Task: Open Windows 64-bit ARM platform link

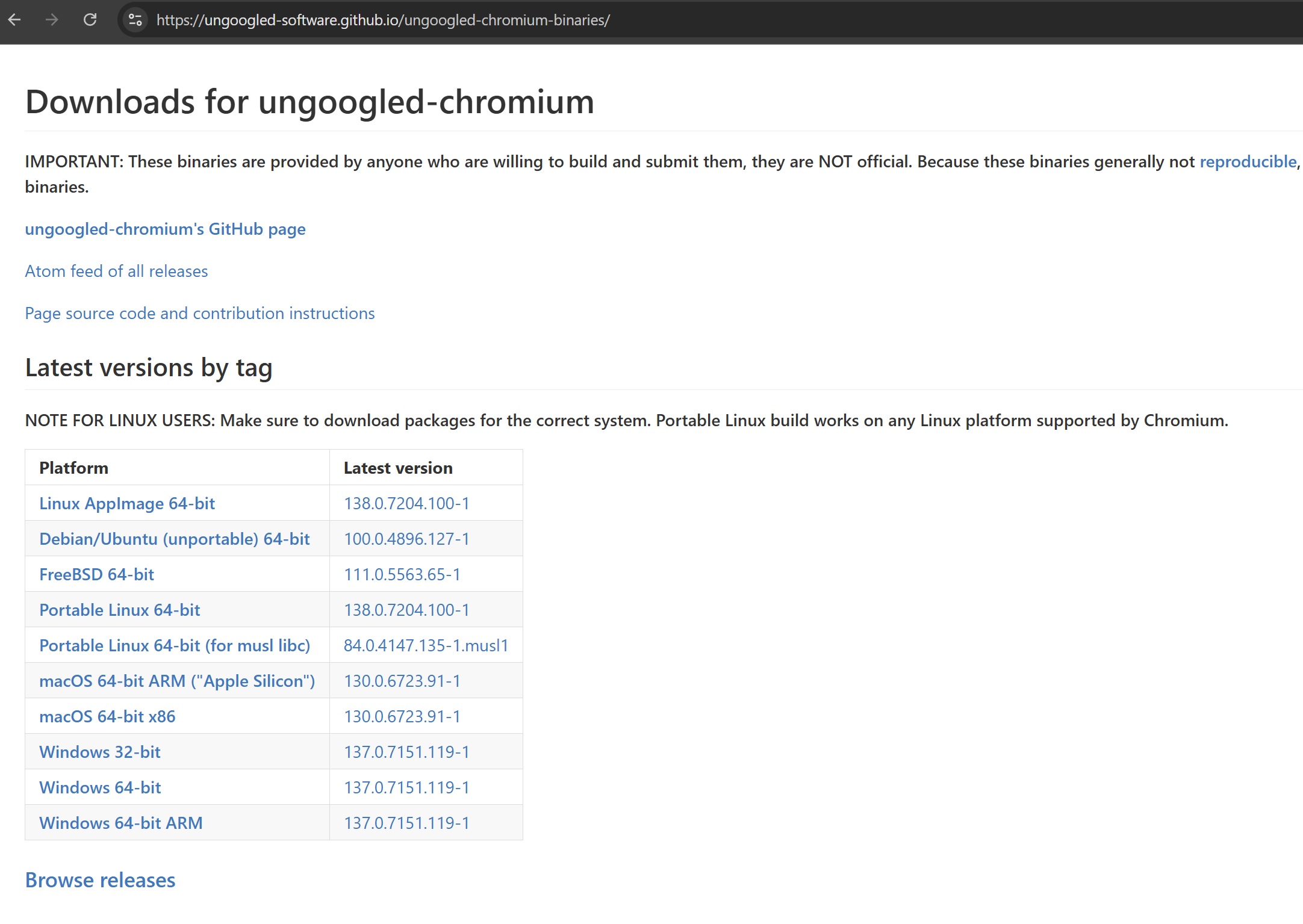Action: pos(121,823)
